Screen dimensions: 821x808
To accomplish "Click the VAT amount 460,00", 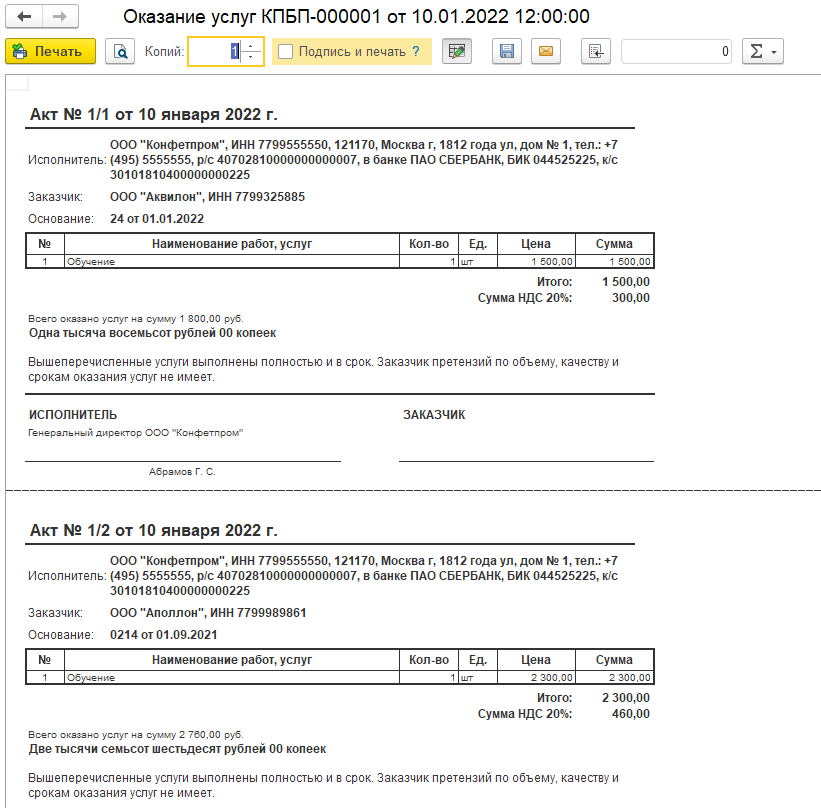I will coord(631,714).
